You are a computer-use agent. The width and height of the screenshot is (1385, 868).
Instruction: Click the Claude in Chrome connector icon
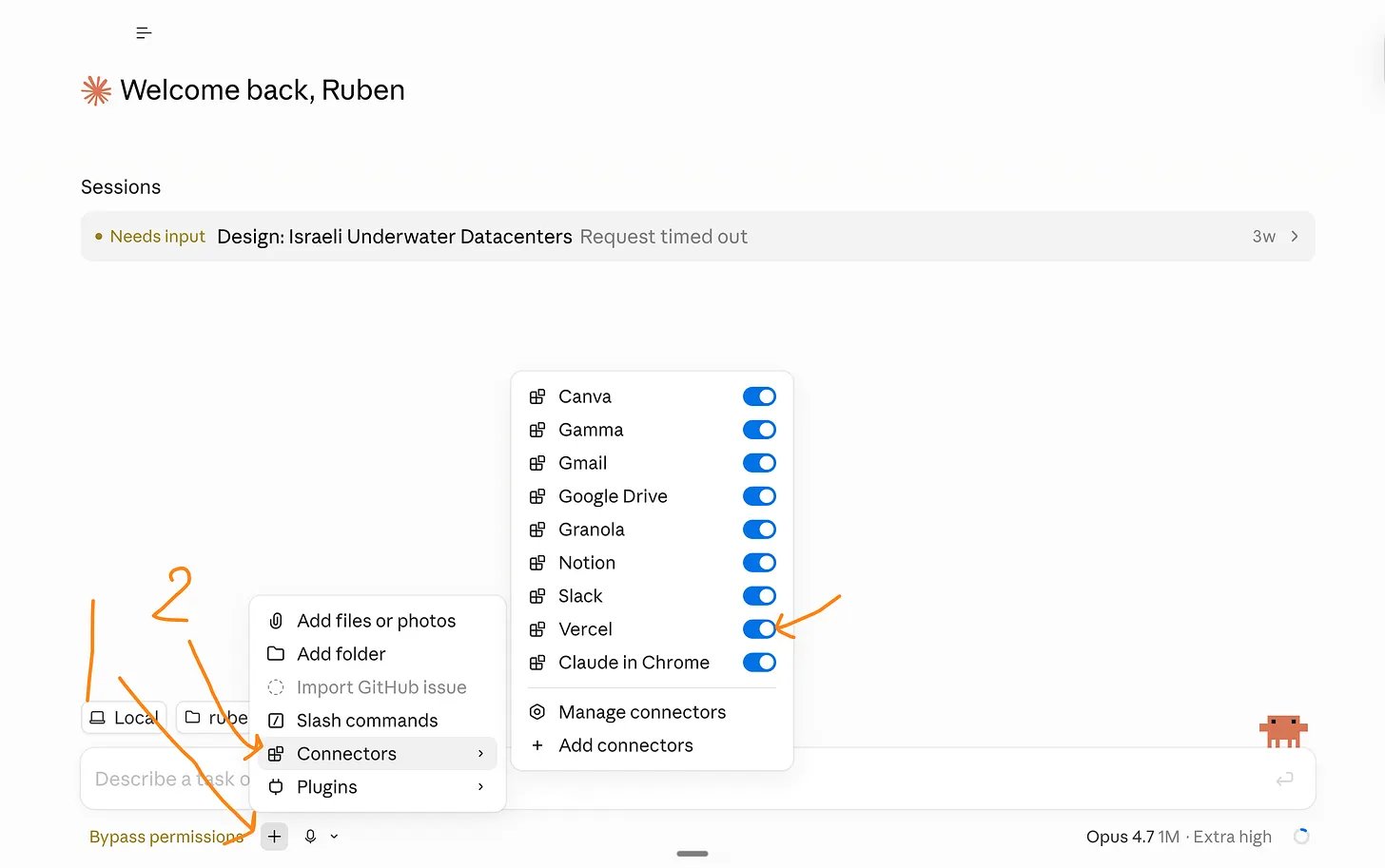[x=537, y=663]
